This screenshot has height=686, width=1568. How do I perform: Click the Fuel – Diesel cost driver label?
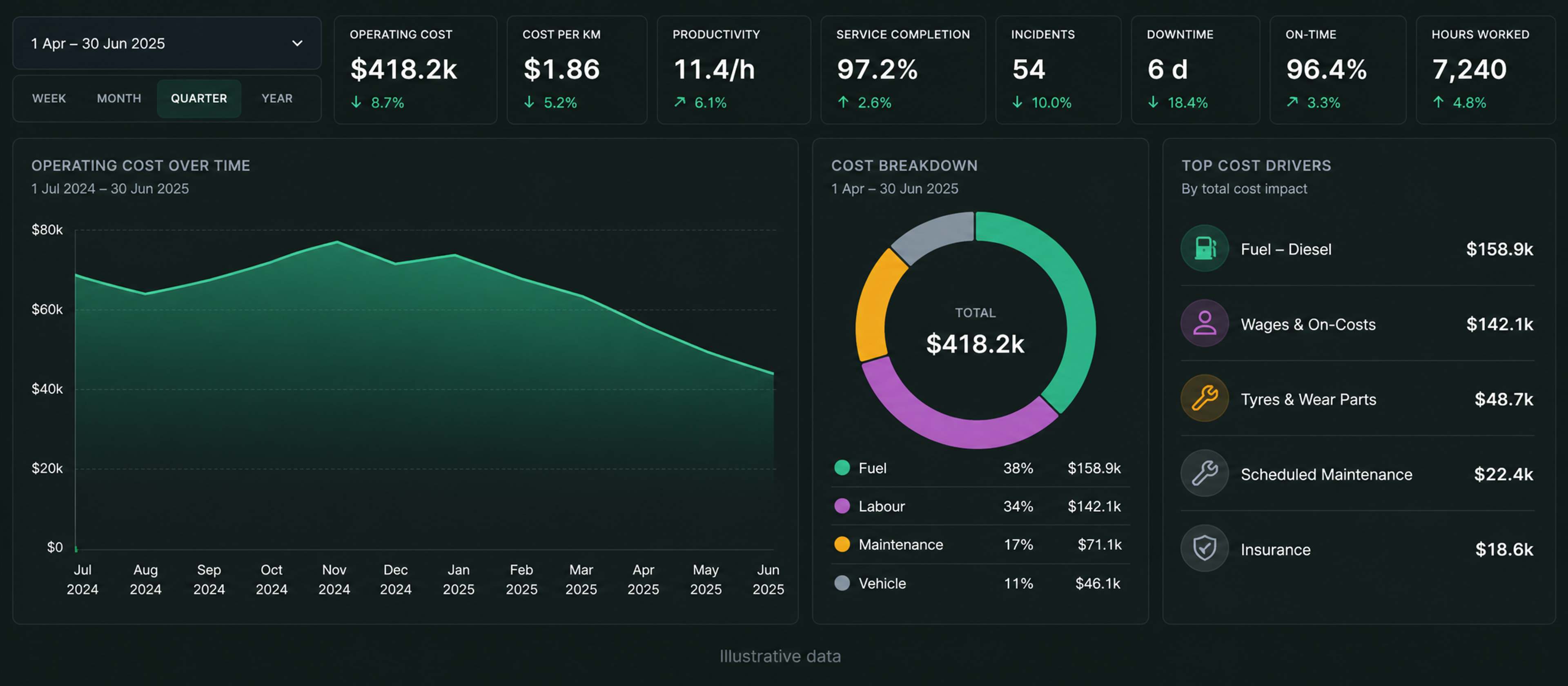[x=1285, y=249]
